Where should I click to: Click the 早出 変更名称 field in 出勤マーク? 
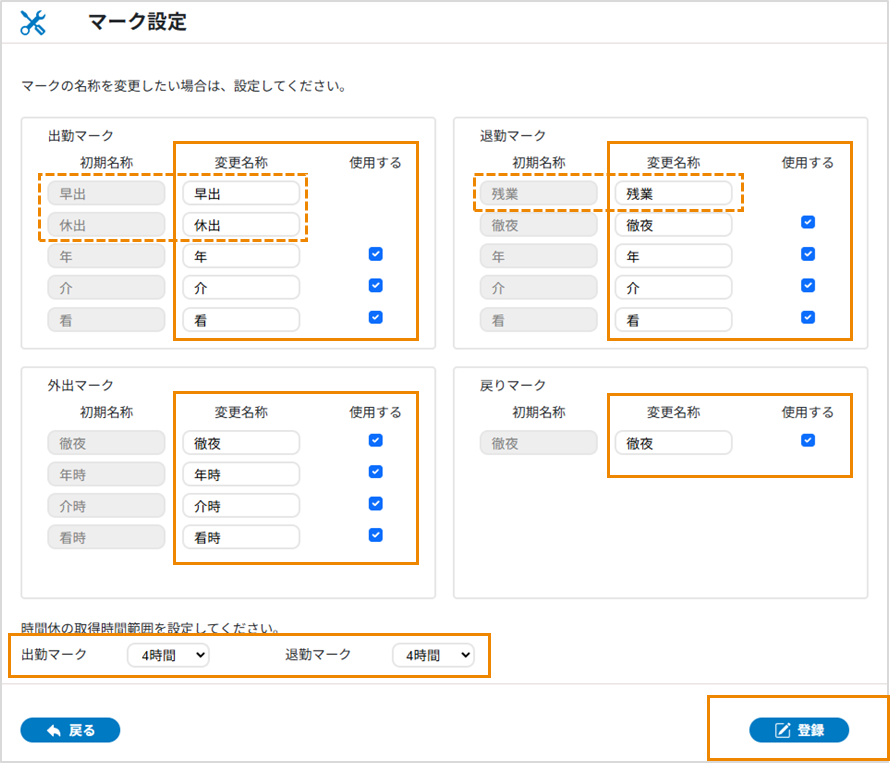241,194
